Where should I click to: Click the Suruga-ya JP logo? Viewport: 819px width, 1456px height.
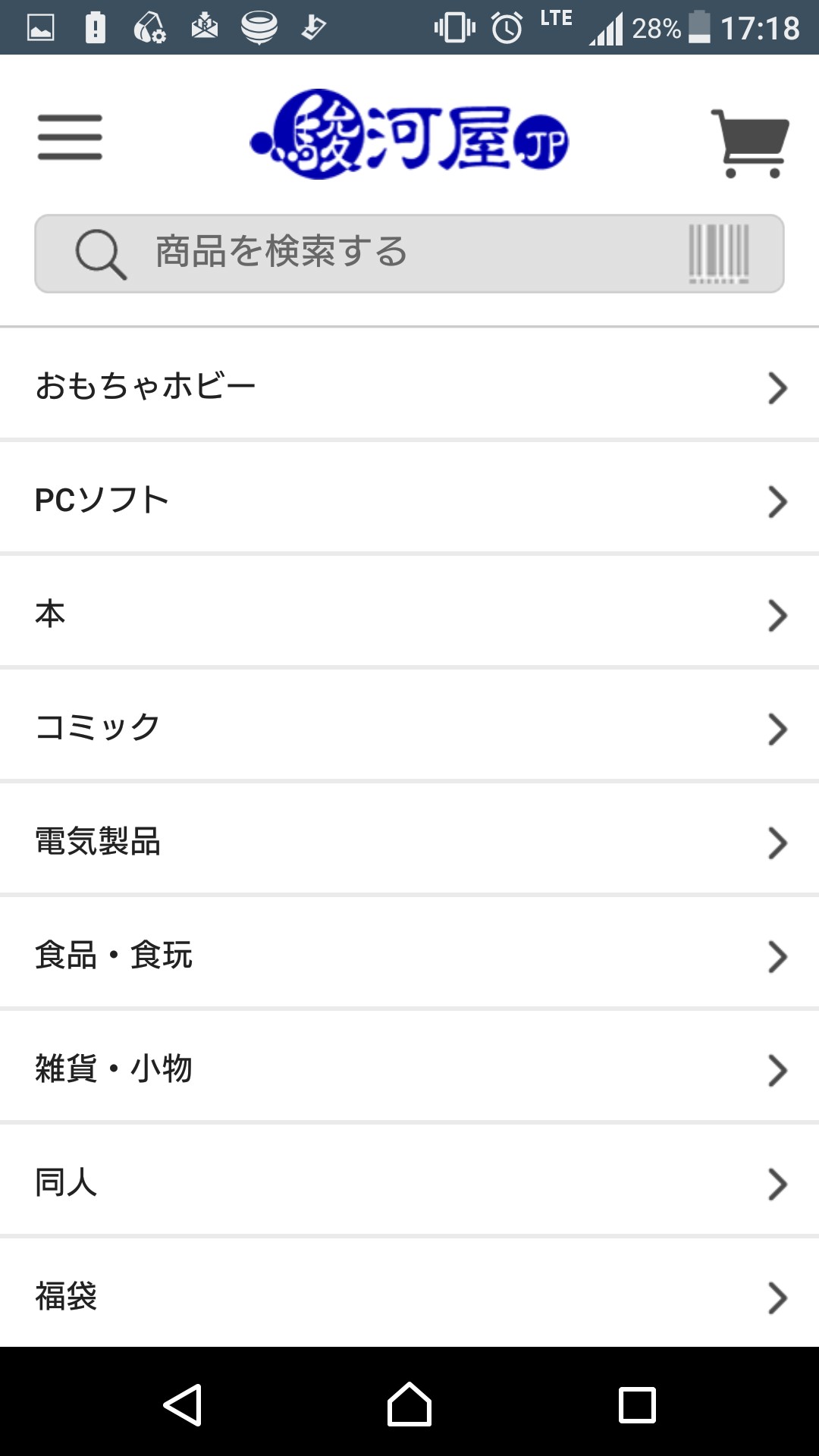click(409, 135)
